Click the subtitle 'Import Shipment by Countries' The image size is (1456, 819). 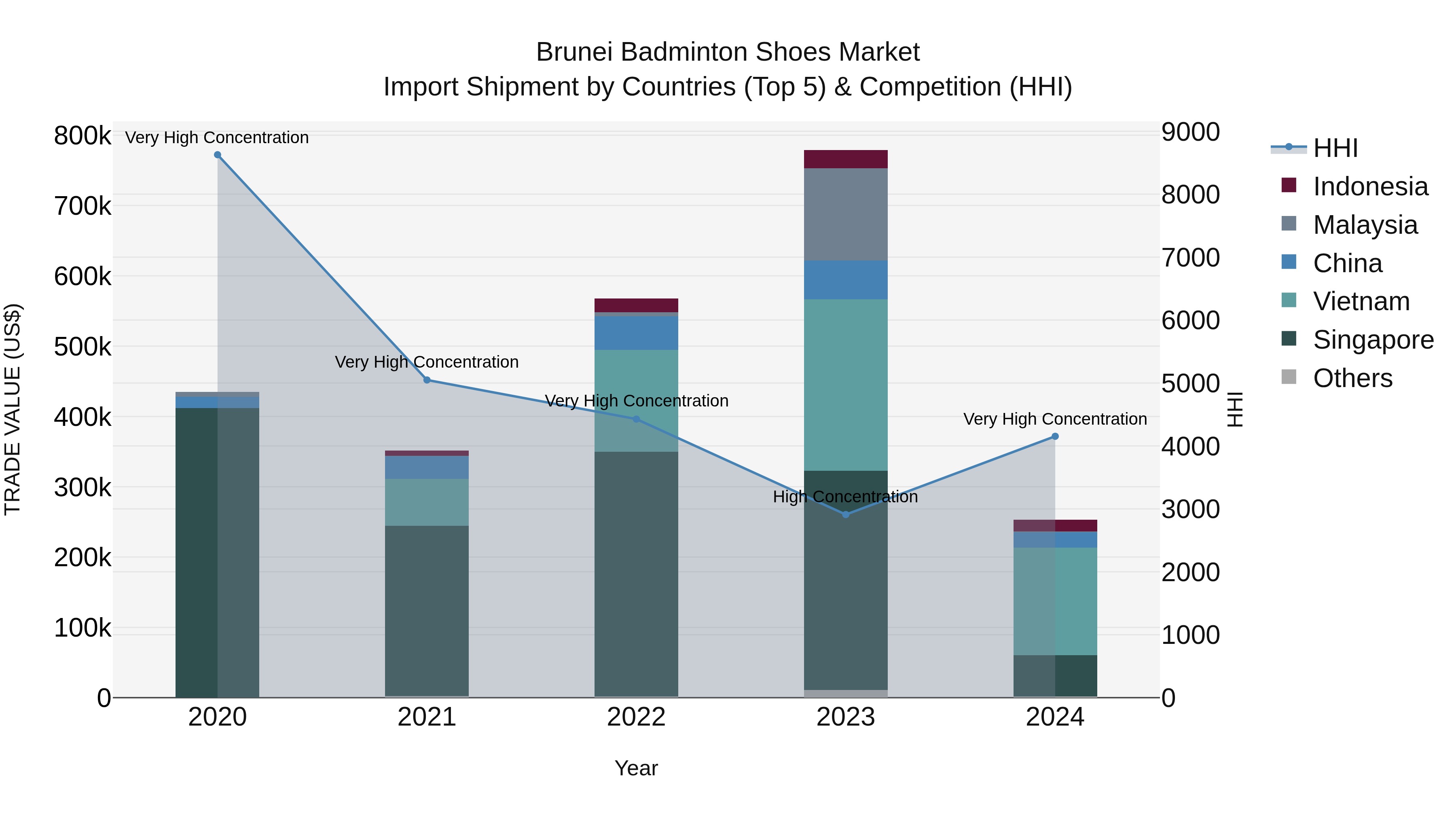(x=560, y=88)
